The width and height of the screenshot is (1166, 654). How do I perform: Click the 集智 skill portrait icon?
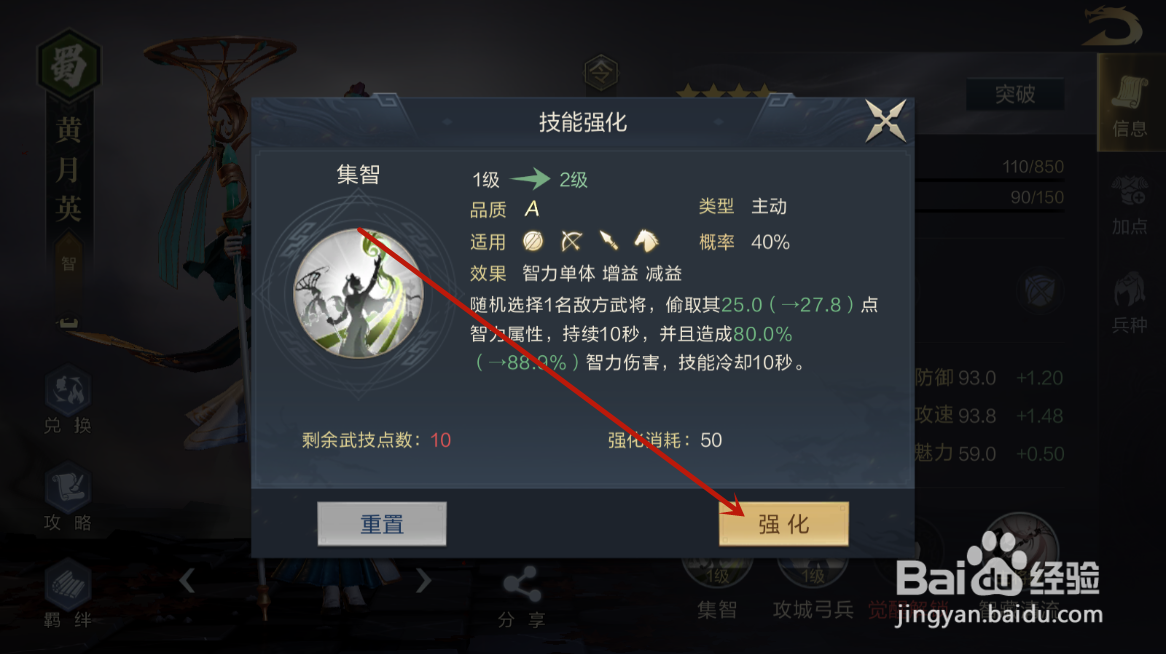tap(358, 293)
